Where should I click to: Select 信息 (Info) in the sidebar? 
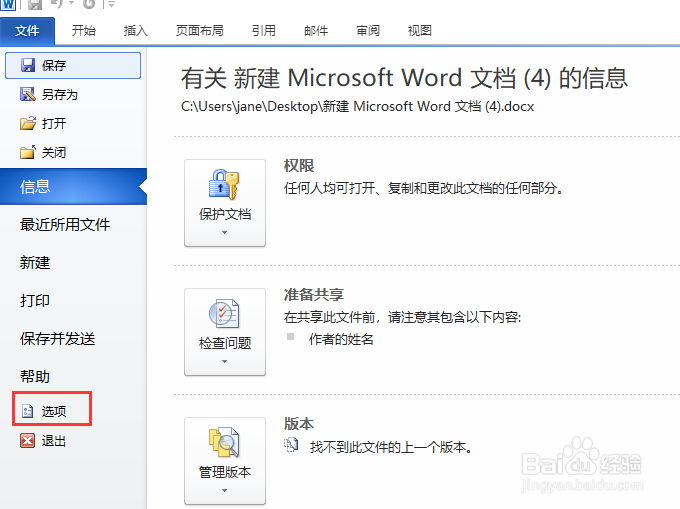point(73,186)
